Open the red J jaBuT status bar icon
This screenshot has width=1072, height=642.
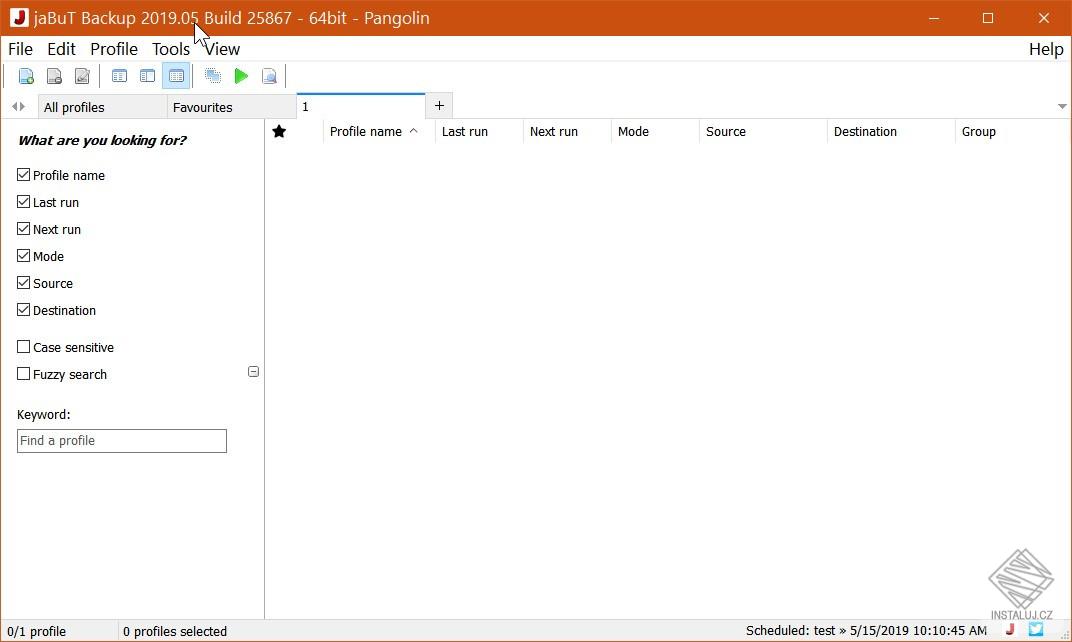pyautogui.click(x=1010, y=630)
